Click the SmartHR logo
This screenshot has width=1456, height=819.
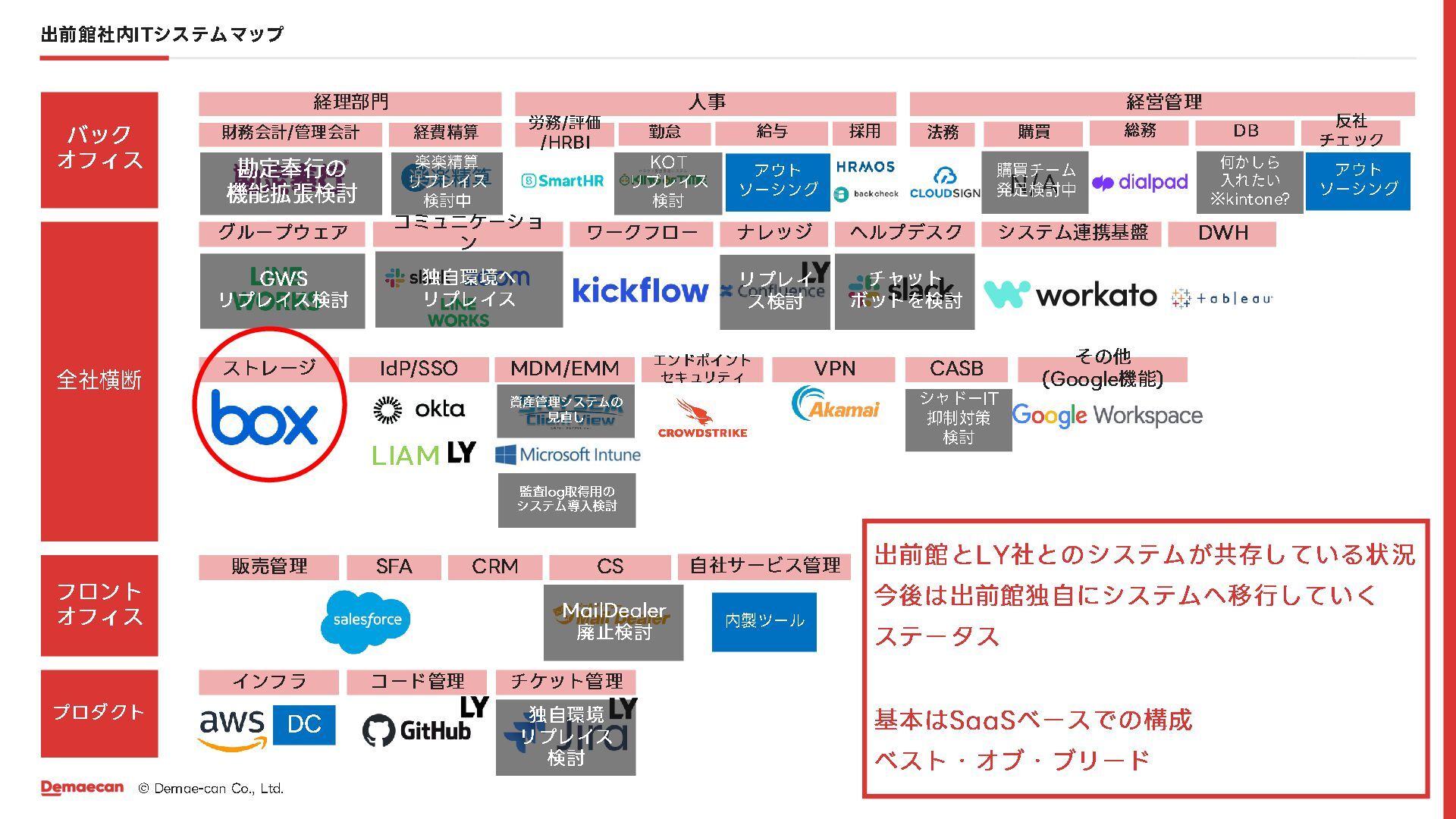(563, 180)
